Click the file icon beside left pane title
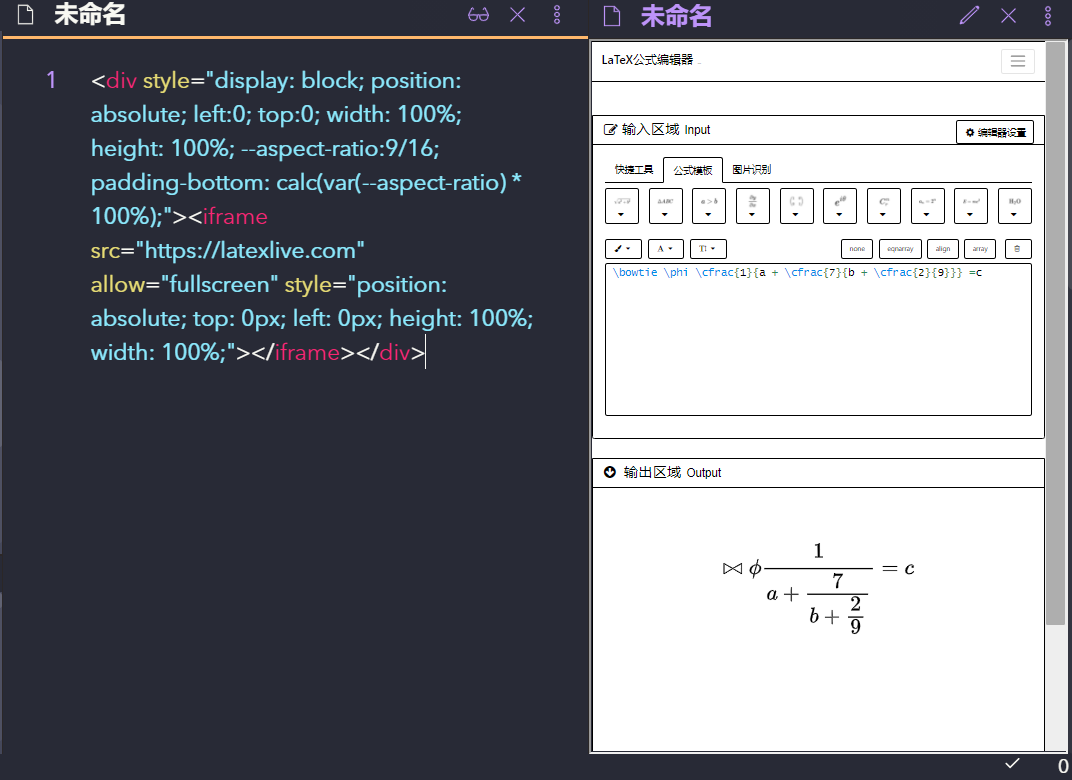Image resolution: width=1072 pixels, height=780 pixels. pos(27,15)
